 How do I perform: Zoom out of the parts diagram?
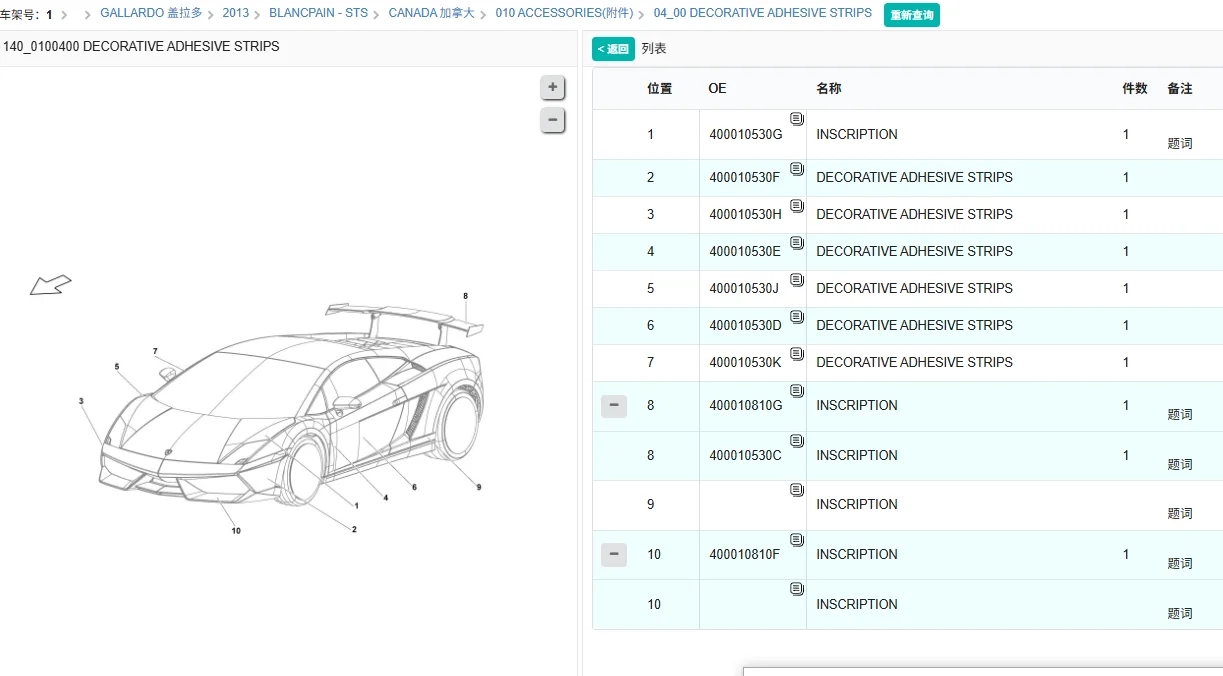pyautogui.click(x=552, y=121)
